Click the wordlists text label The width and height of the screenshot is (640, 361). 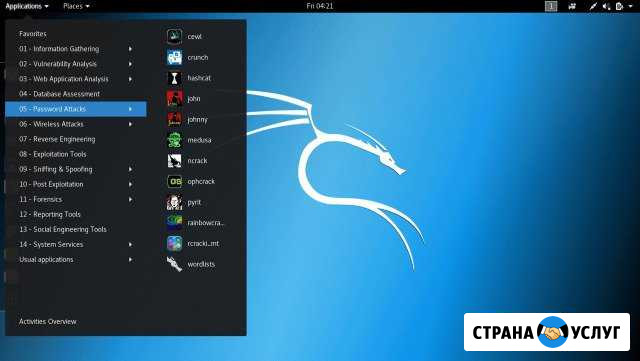201,264
